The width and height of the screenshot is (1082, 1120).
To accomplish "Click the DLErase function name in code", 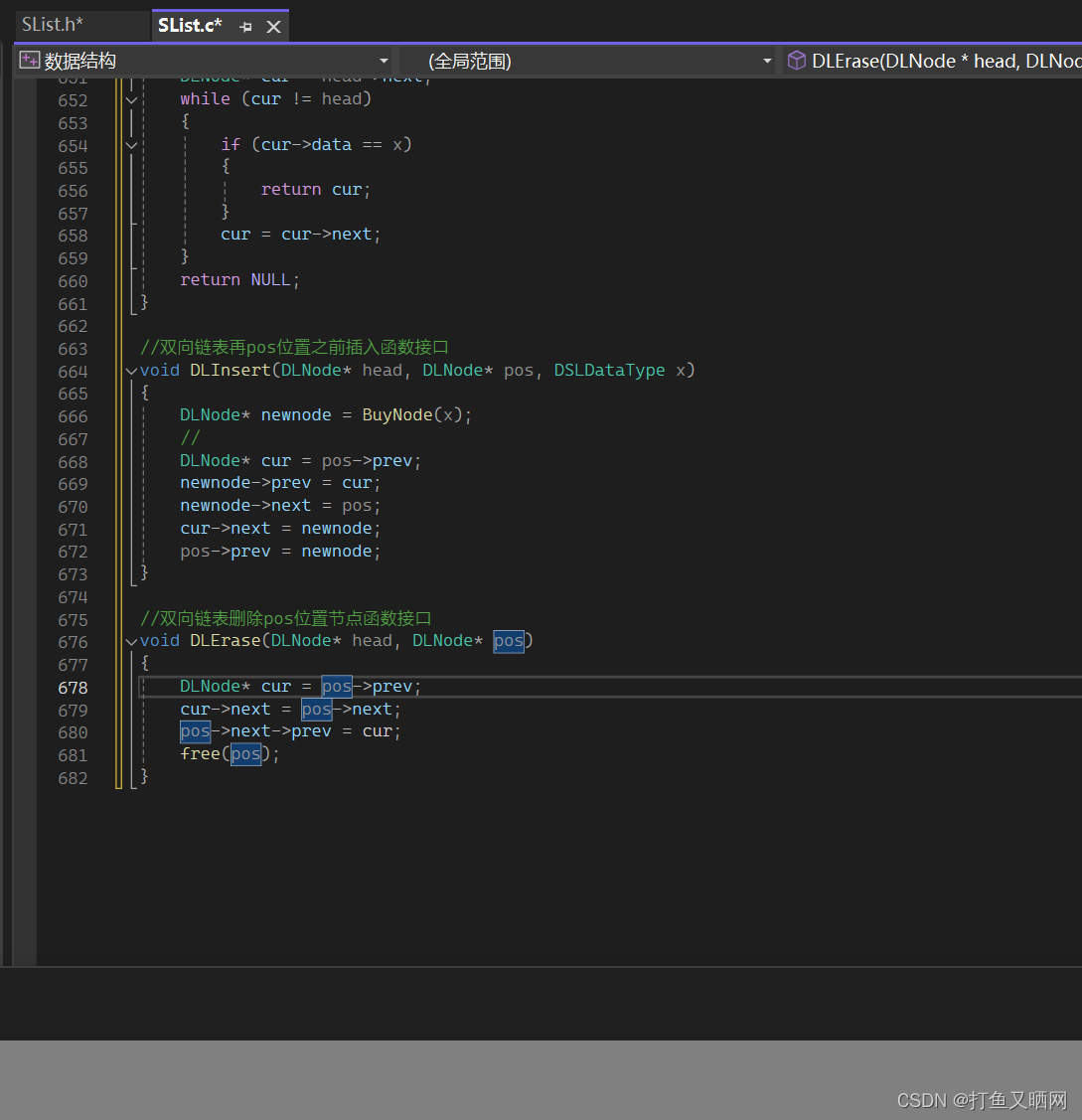I will (x=225, y=641).
